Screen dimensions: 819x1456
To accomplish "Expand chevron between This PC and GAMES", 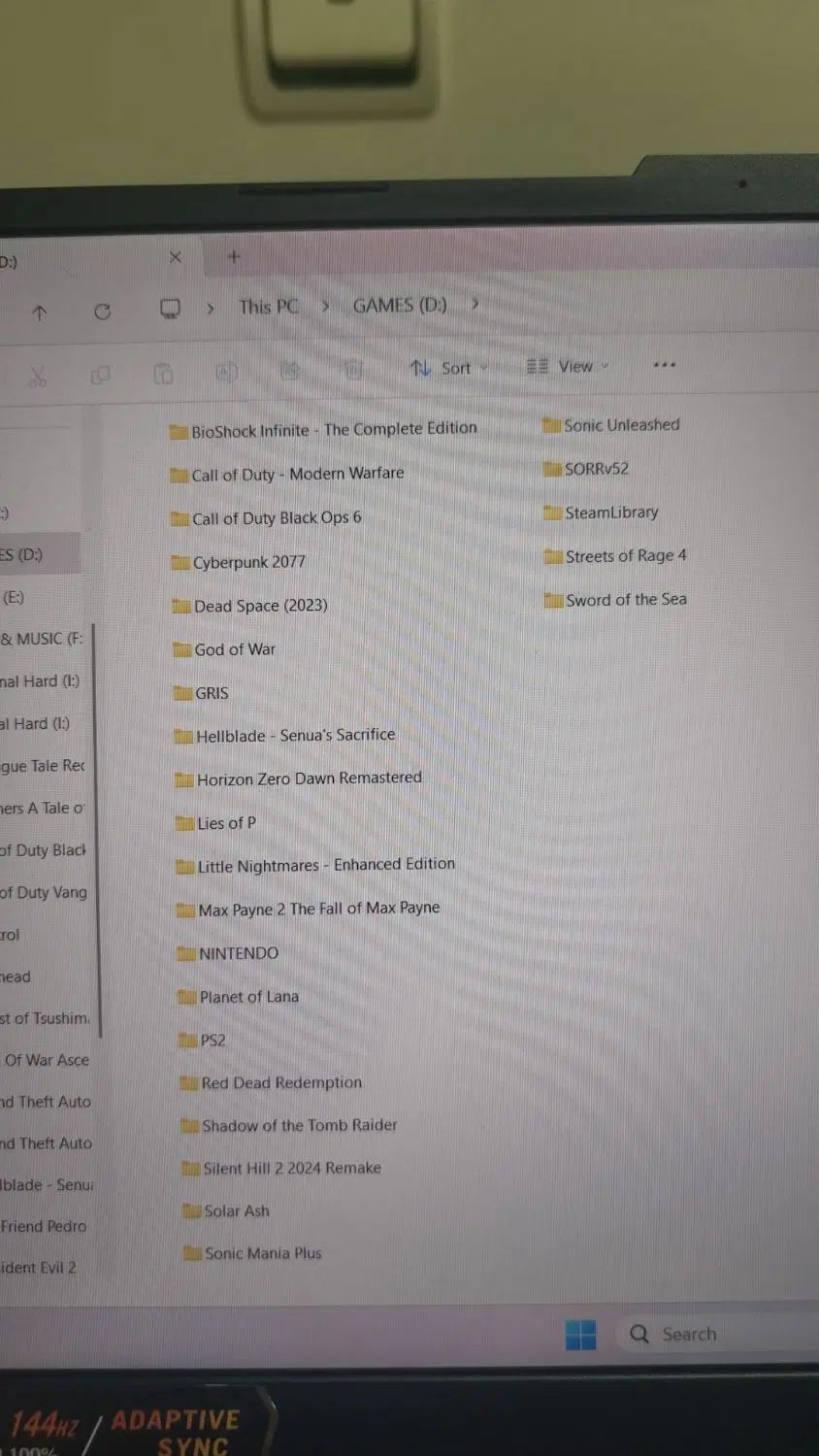I will pos(325,306).
